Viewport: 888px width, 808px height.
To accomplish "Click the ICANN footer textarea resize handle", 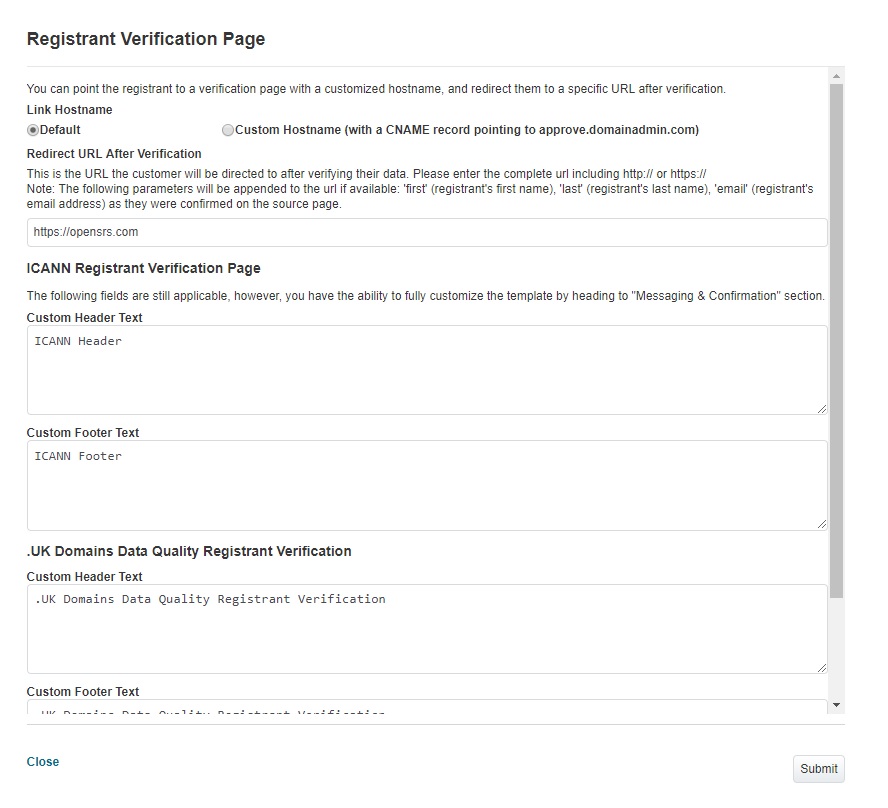I will pyautogui.click(x=822, y=524).
